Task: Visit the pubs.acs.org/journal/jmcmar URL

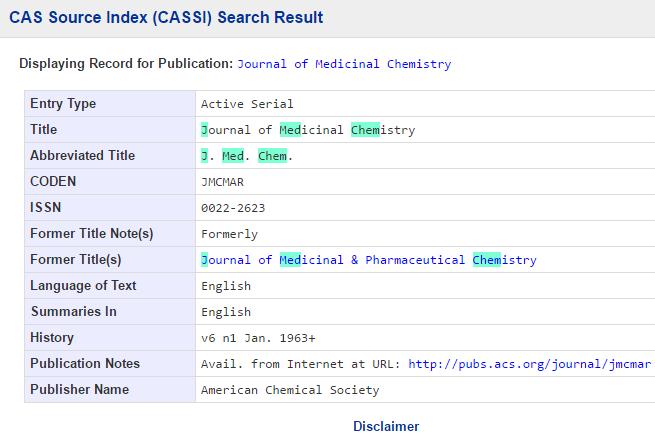Action: (x=530, y=364)
